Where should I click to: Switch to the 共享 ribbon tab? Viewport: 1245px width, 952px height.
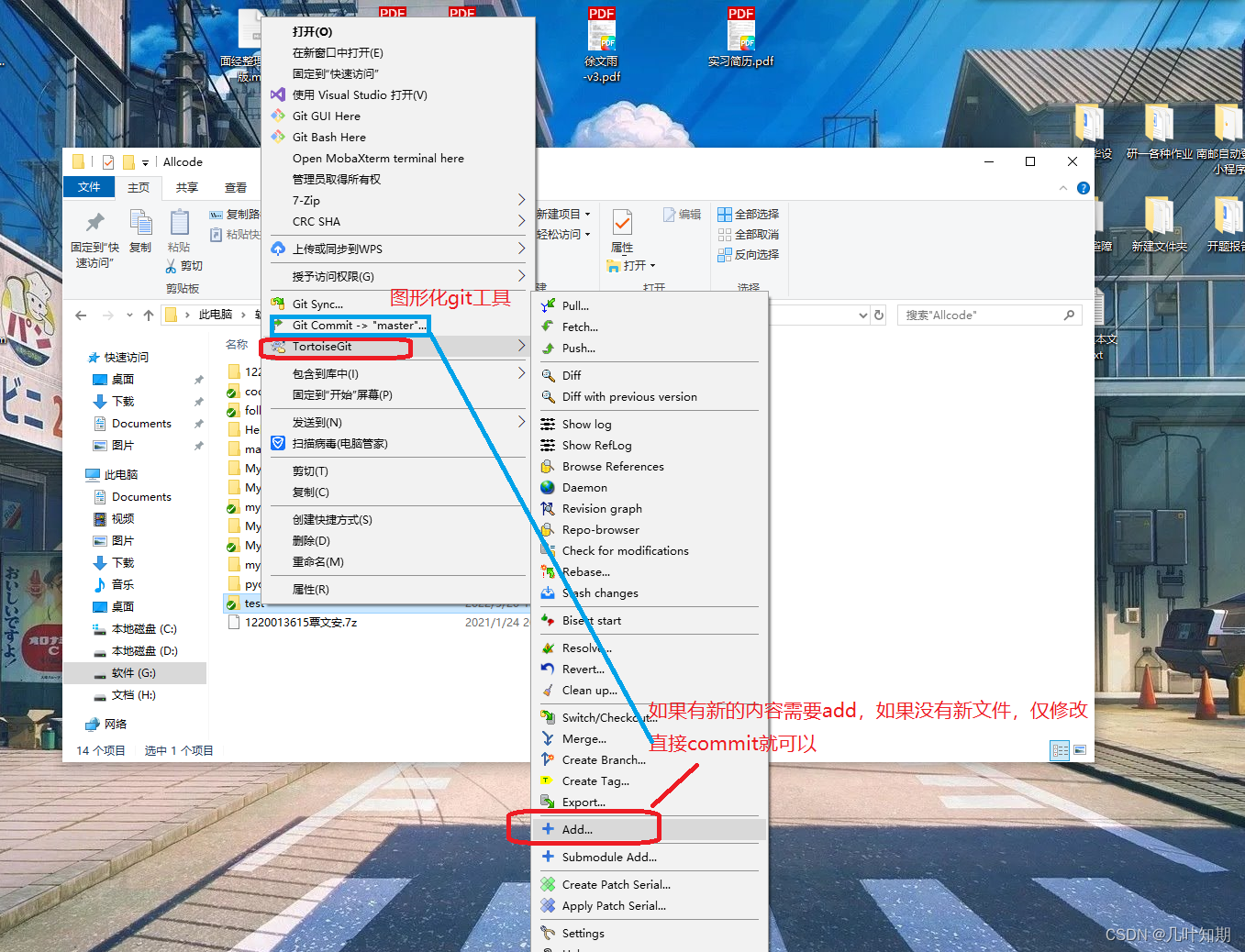[x=187, y=187]
